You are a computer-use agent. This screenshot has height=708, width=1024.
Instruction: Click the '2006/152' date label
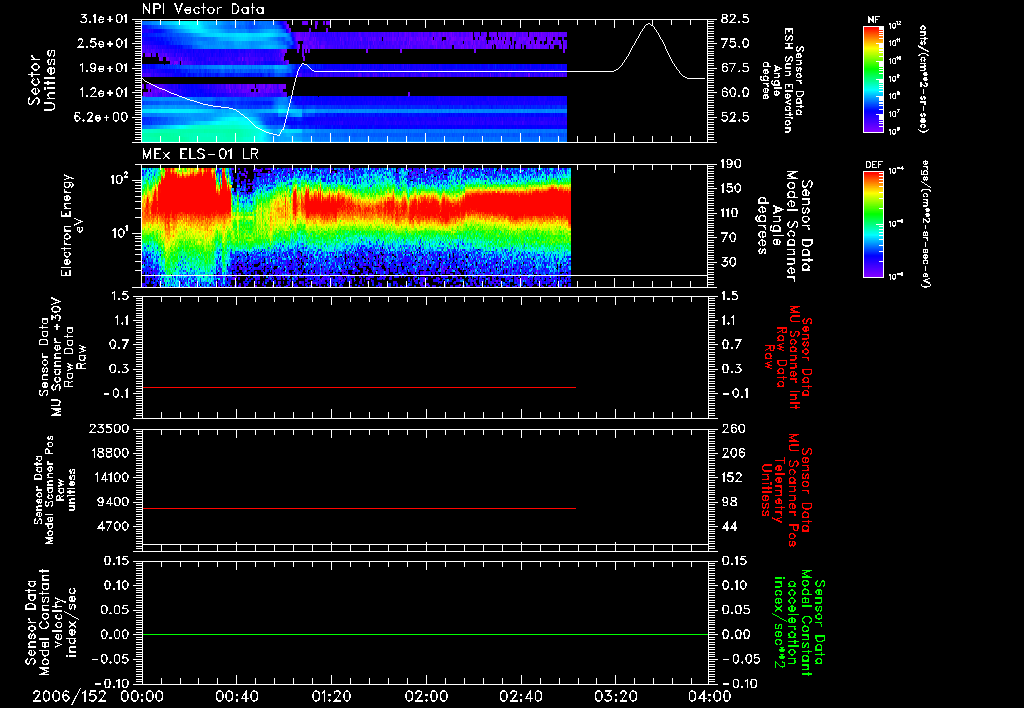tap(69, 696)
